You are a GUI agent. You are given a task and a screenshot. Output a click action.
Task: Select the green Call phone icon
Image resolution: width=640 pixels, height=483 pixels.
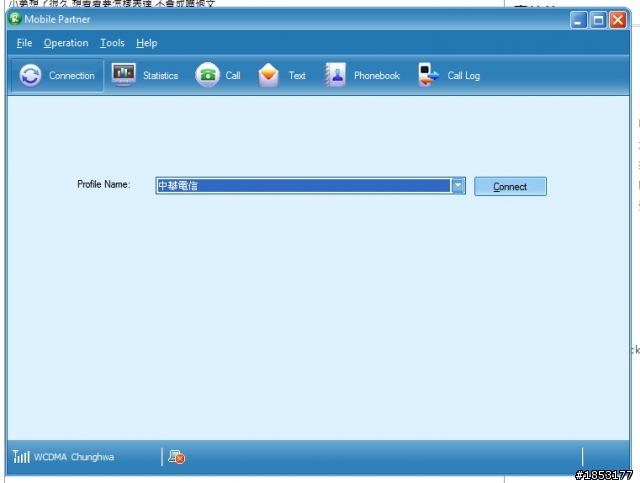[x=207, y=75]
